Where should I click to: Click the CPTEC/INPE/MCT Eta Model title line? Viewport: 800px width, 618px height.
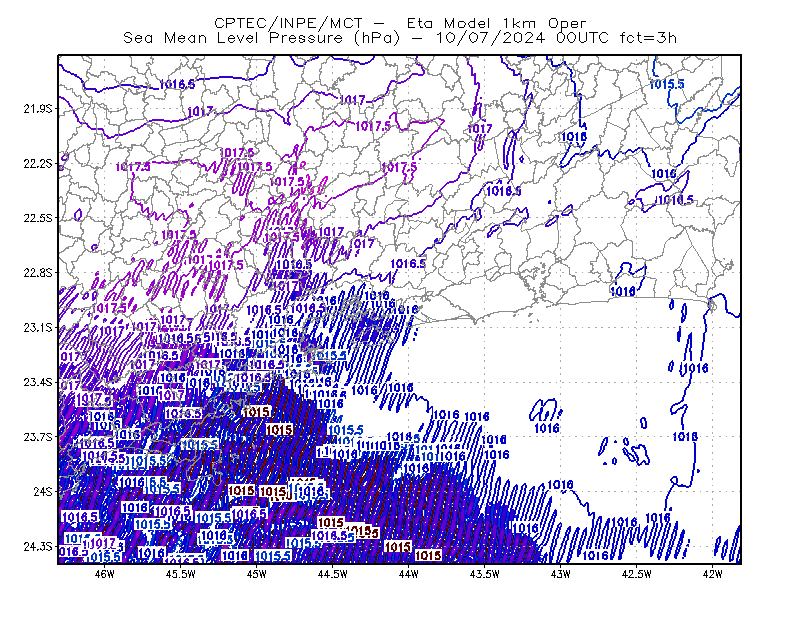(400, 23)
